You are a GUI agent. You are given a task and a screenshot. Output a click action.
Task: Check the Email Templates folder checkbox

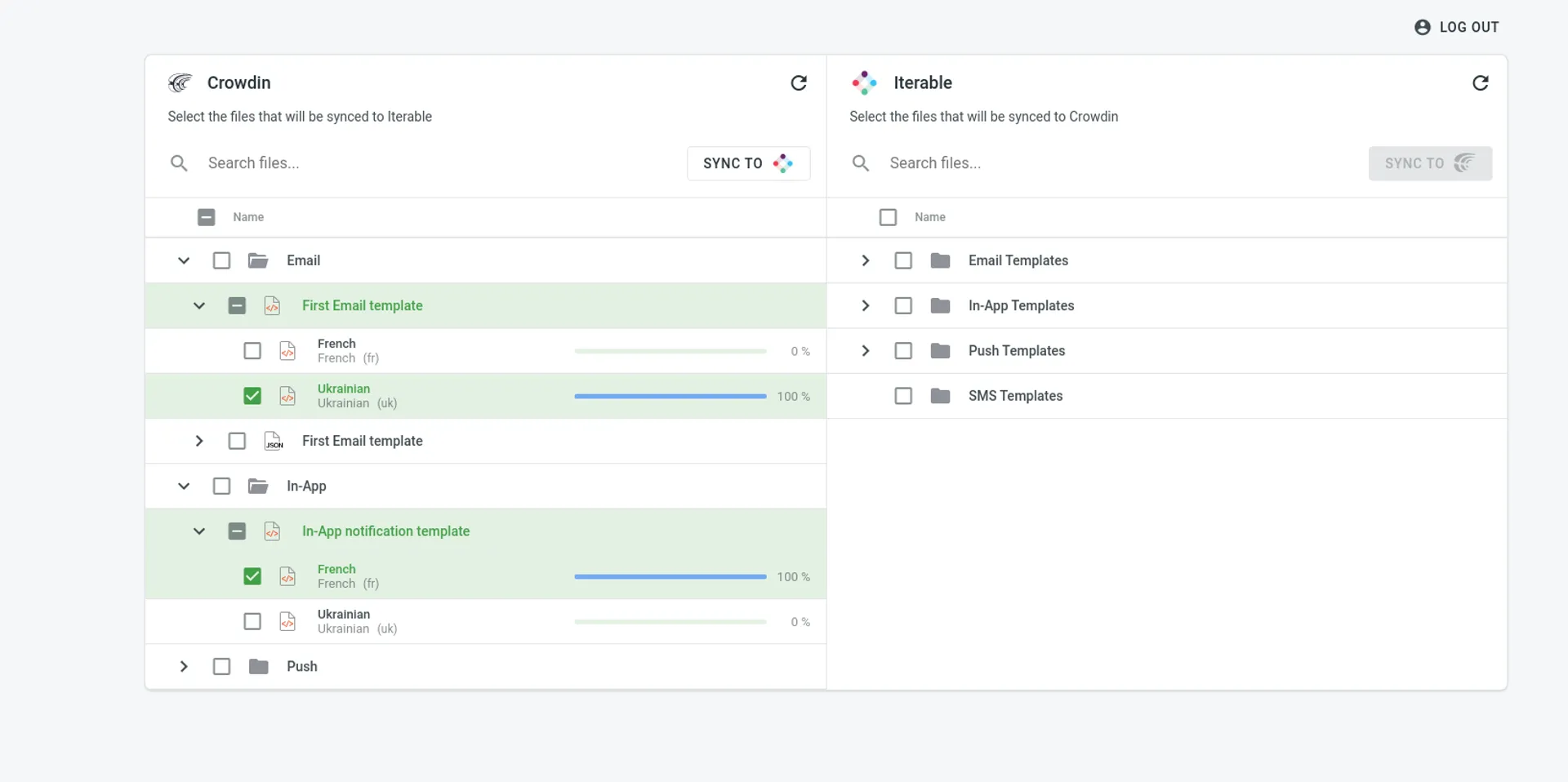coord(903,260)
